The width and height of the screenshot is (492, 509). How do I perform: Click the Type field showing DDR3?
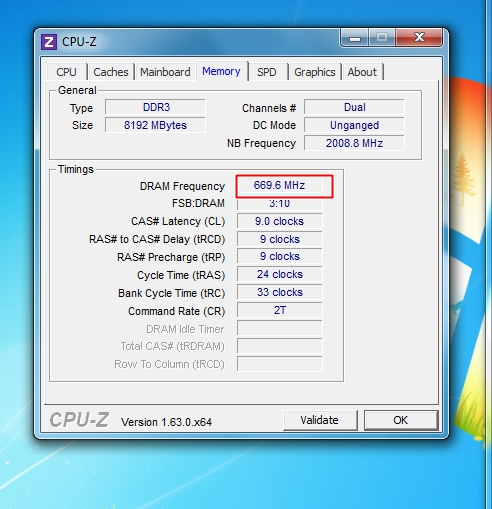click(155, 107)
